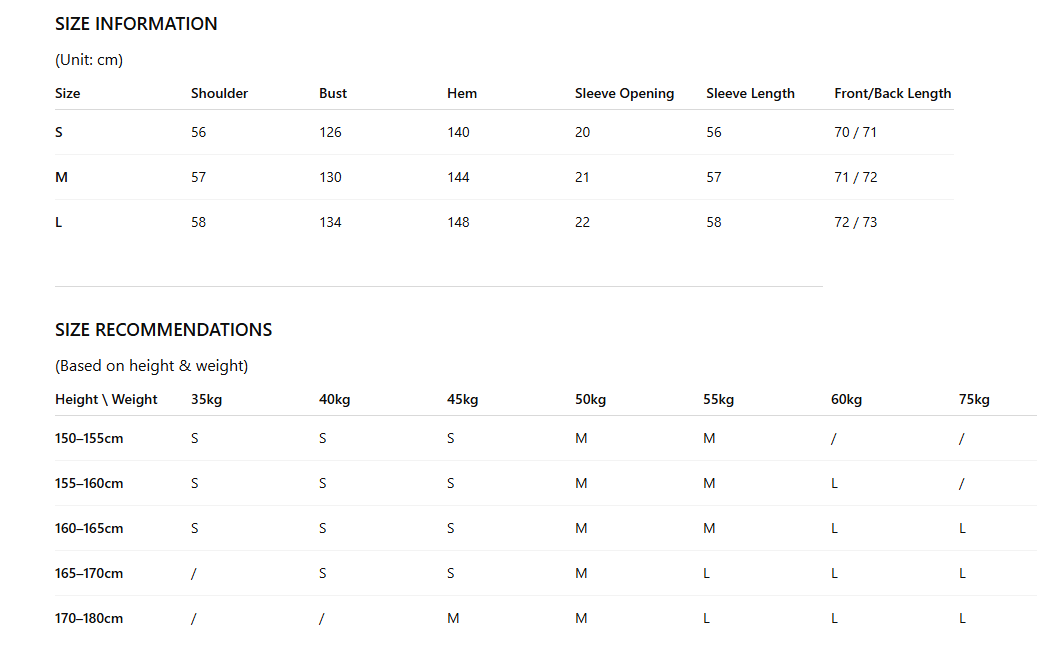Click the 170–180cm height row label
Screen dimensions: 1037x662
pos(89,618)
